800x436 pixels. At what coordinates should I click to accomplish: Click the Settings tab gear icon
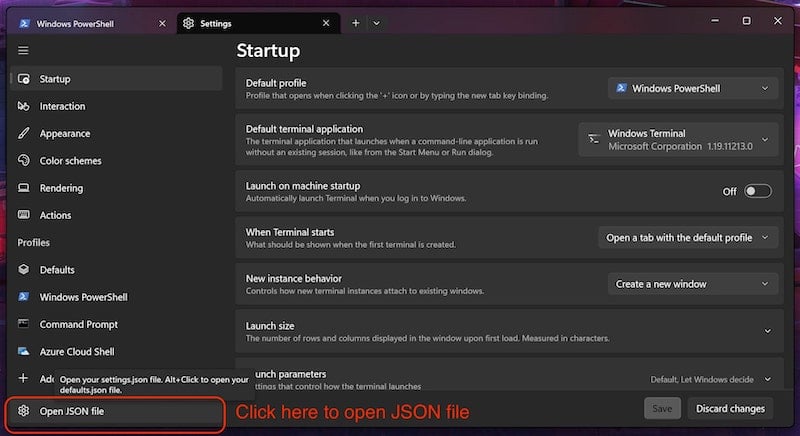188,23
